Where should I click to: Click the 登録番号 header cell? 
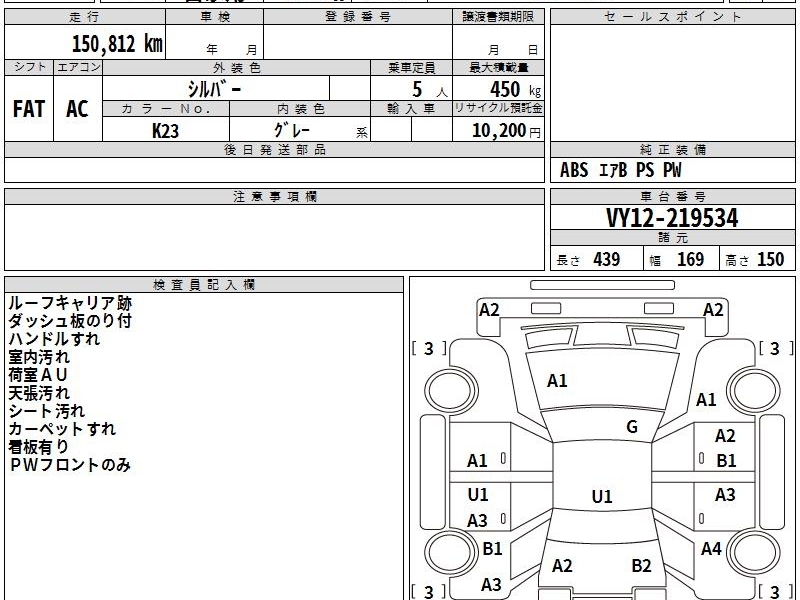[358, 17]
